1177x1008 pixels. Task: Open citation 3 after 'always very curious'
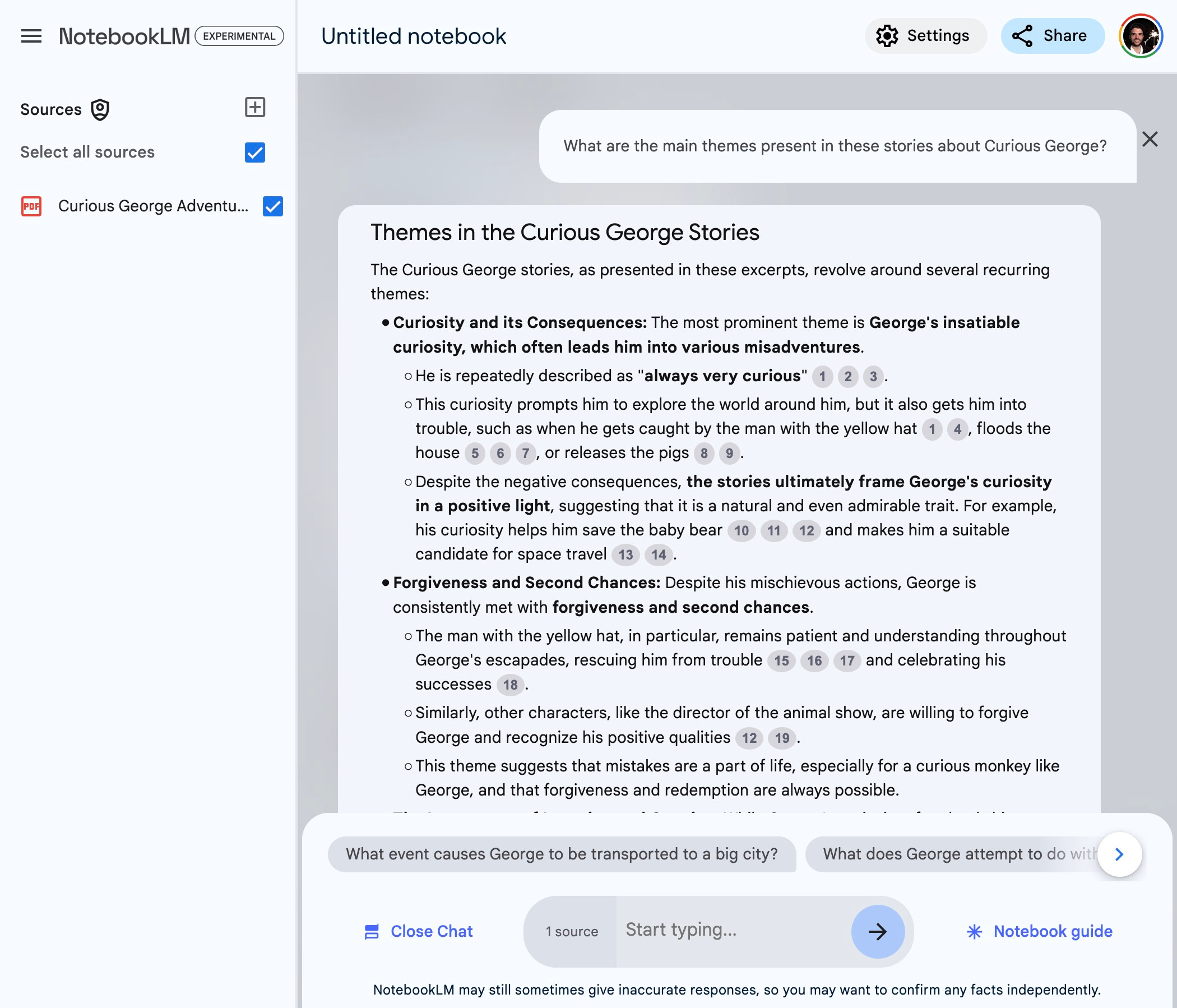click(873, 376)
